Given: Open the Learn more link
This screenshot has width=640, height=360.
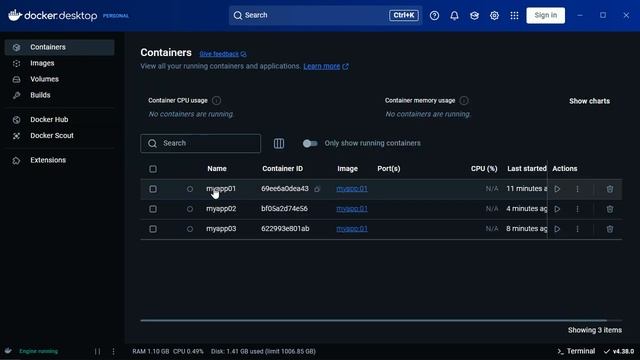Looking at the screenshot, I should 326,66.
